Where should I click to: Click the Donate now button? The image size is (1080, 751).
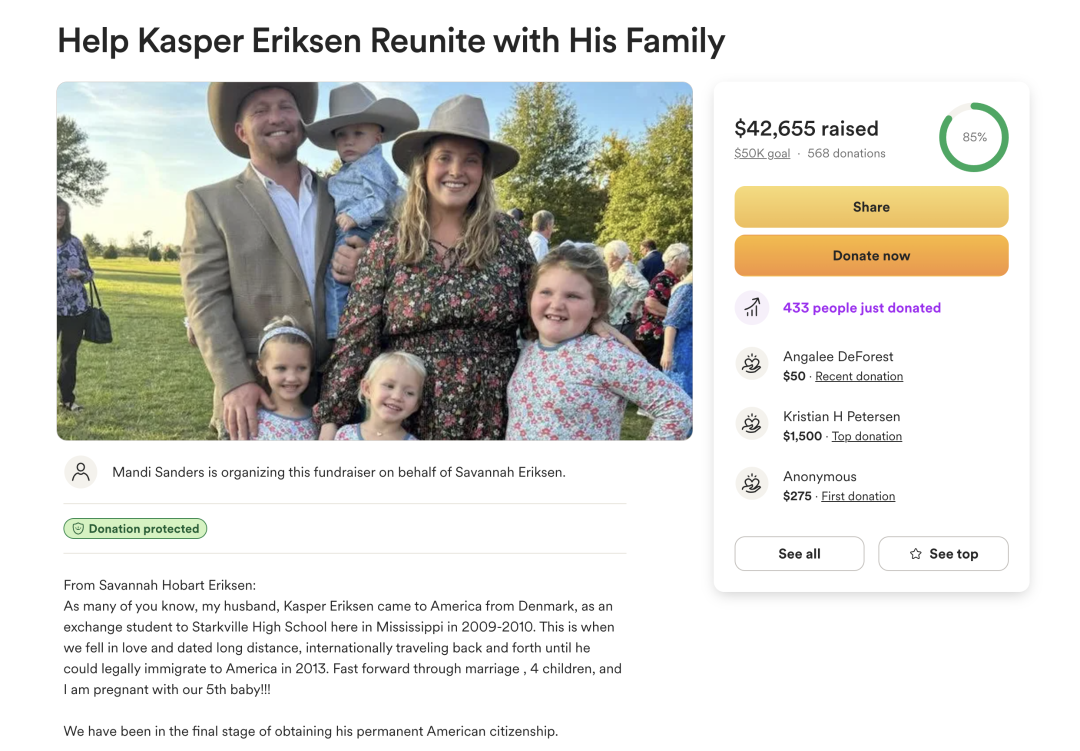pos(871,256)
